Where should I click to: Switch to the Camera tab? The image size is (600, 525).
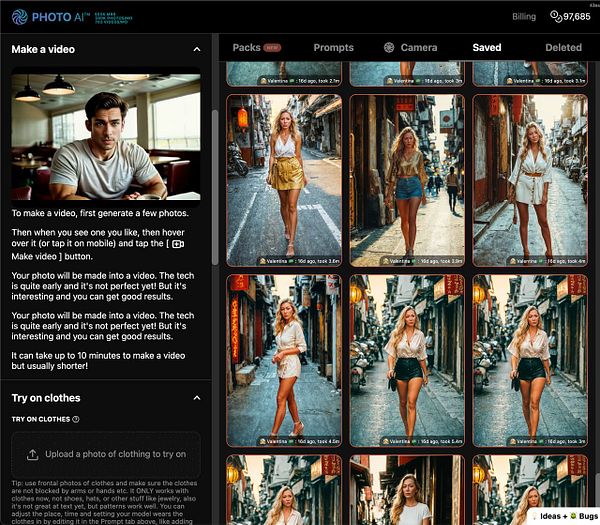pos(411,47)
